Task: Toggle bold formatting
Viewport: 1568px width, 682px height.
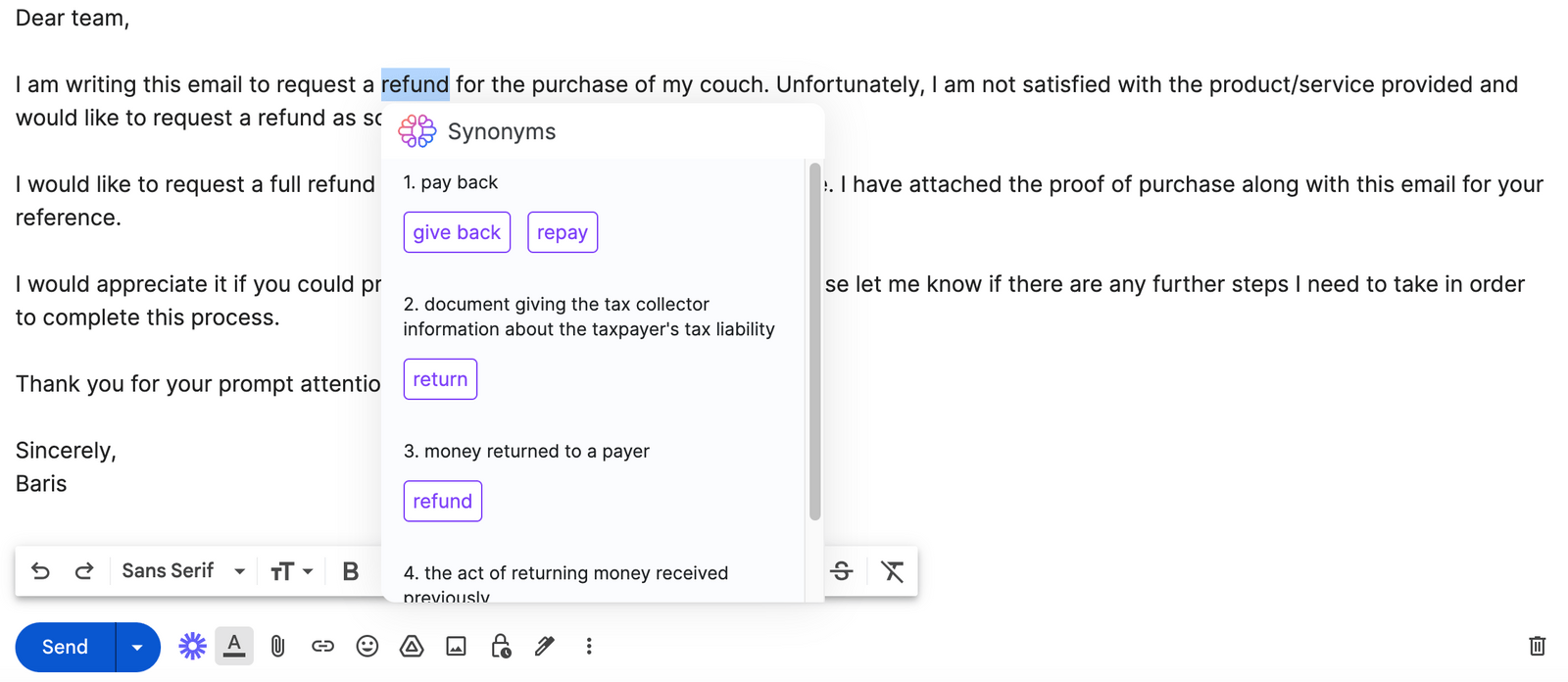Action: (x=350, y=570)
